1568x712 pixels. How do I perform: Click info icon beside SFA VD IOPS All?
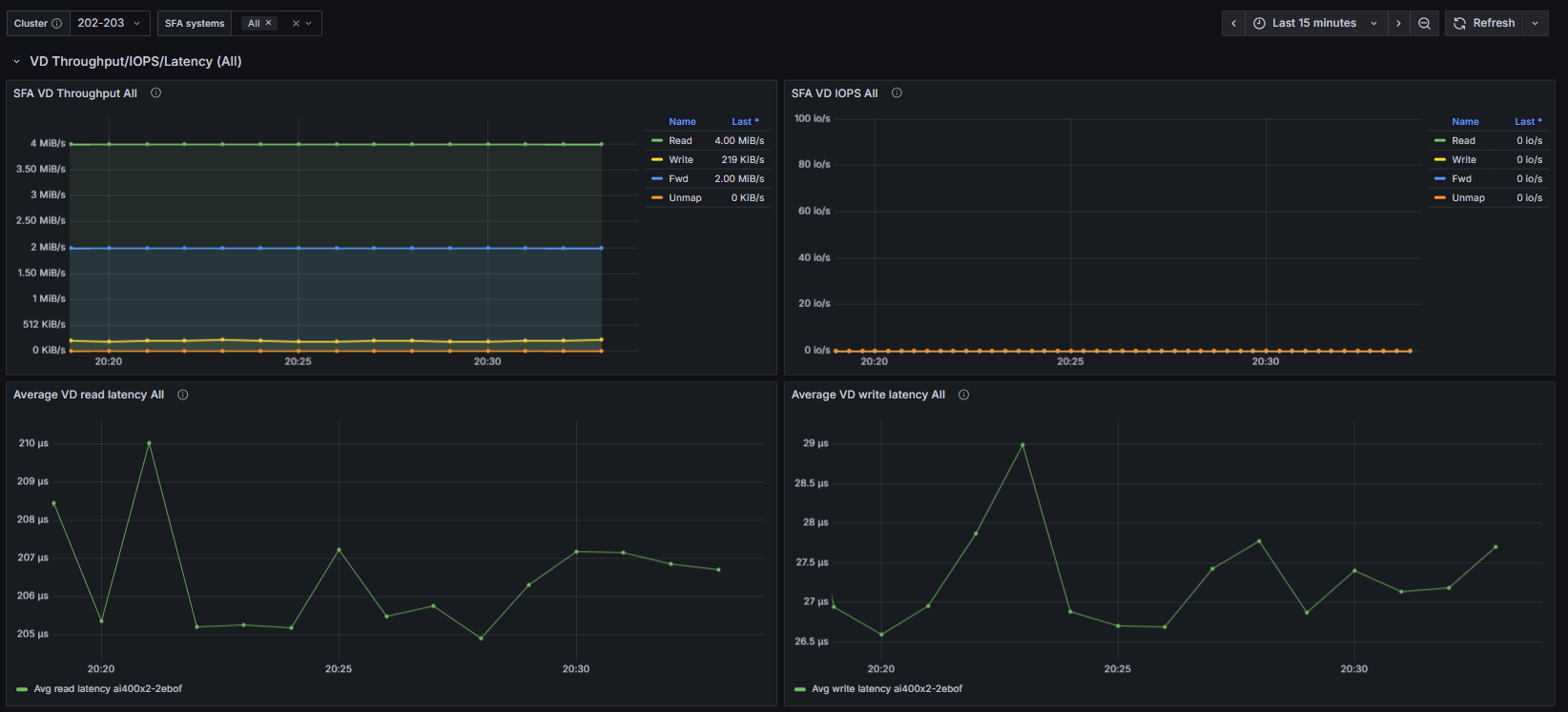pyautogui.click(x=897, y=92)
